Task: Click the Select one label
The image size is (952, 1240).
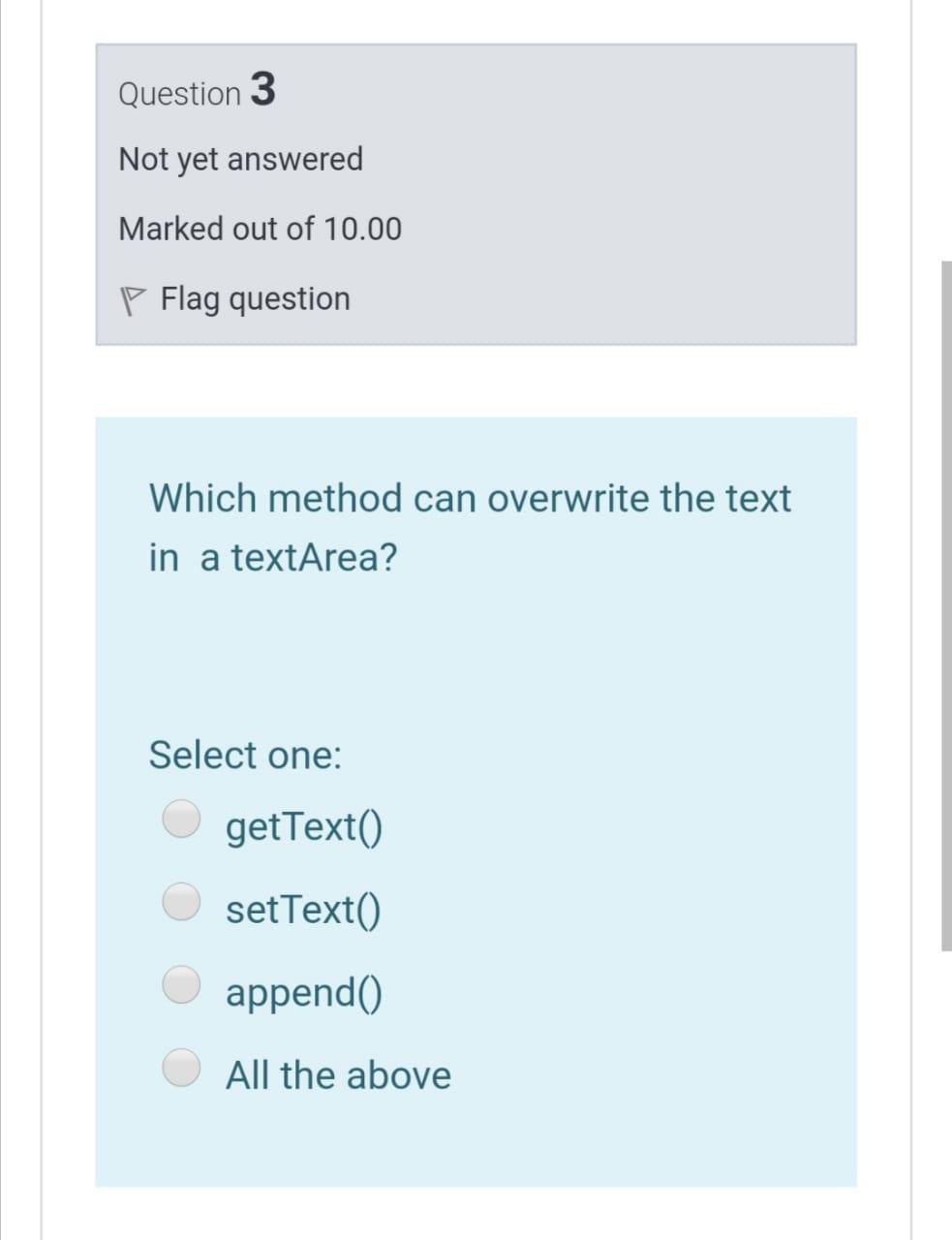Action: coord(244,755)
